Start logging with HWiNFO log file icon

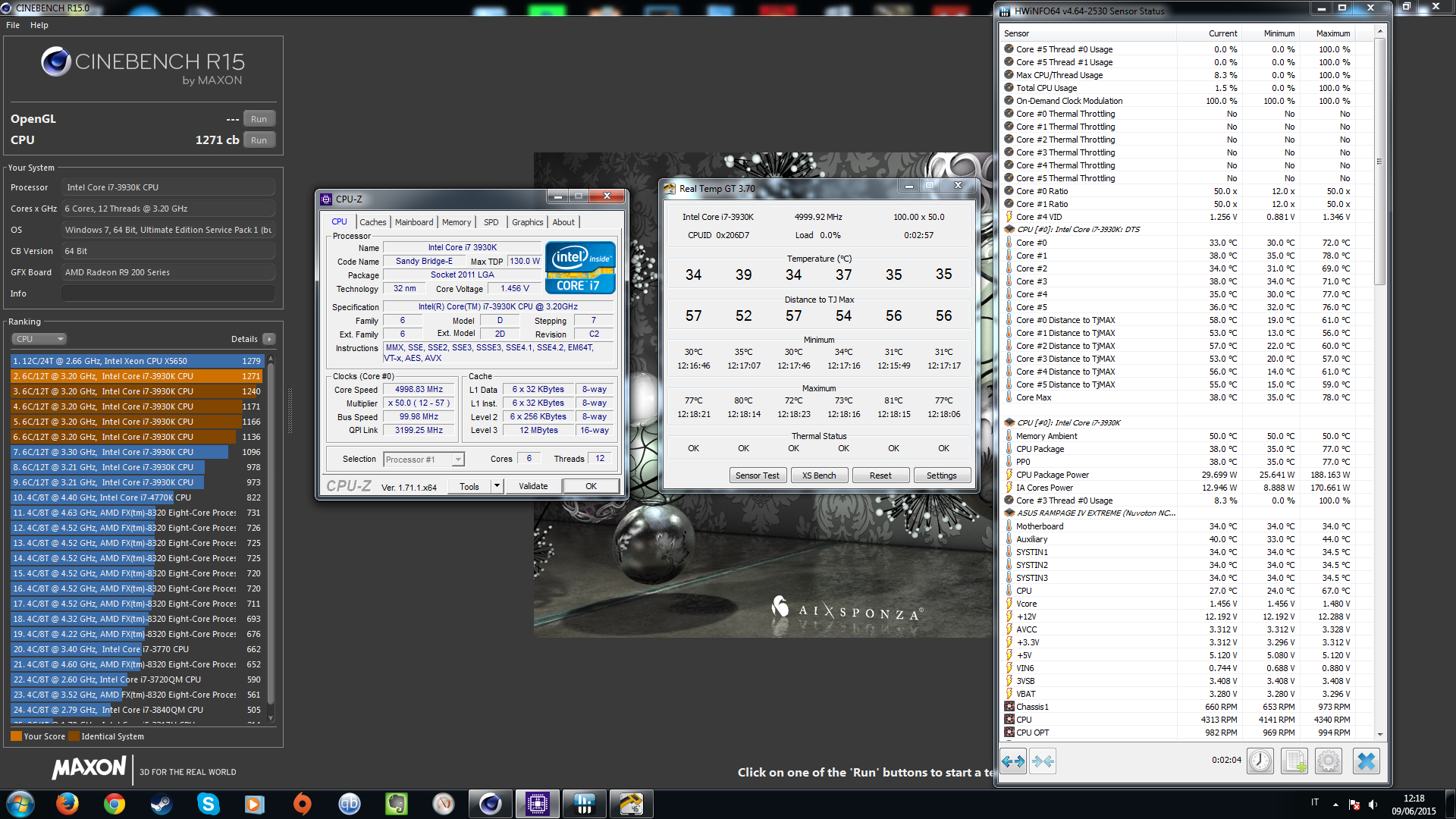[x=1294, y=761]
